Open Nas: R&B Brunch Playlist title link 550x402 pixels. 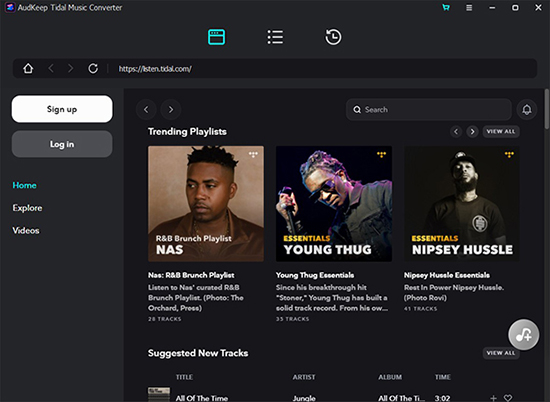(191, 275)
